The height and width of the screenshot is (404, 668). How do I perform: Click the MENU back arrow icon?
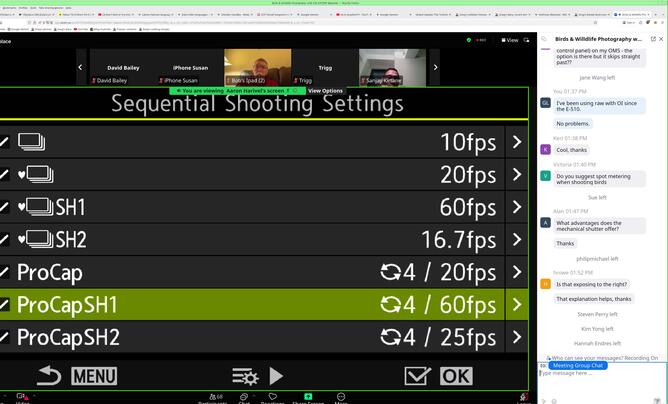[50, 376]
